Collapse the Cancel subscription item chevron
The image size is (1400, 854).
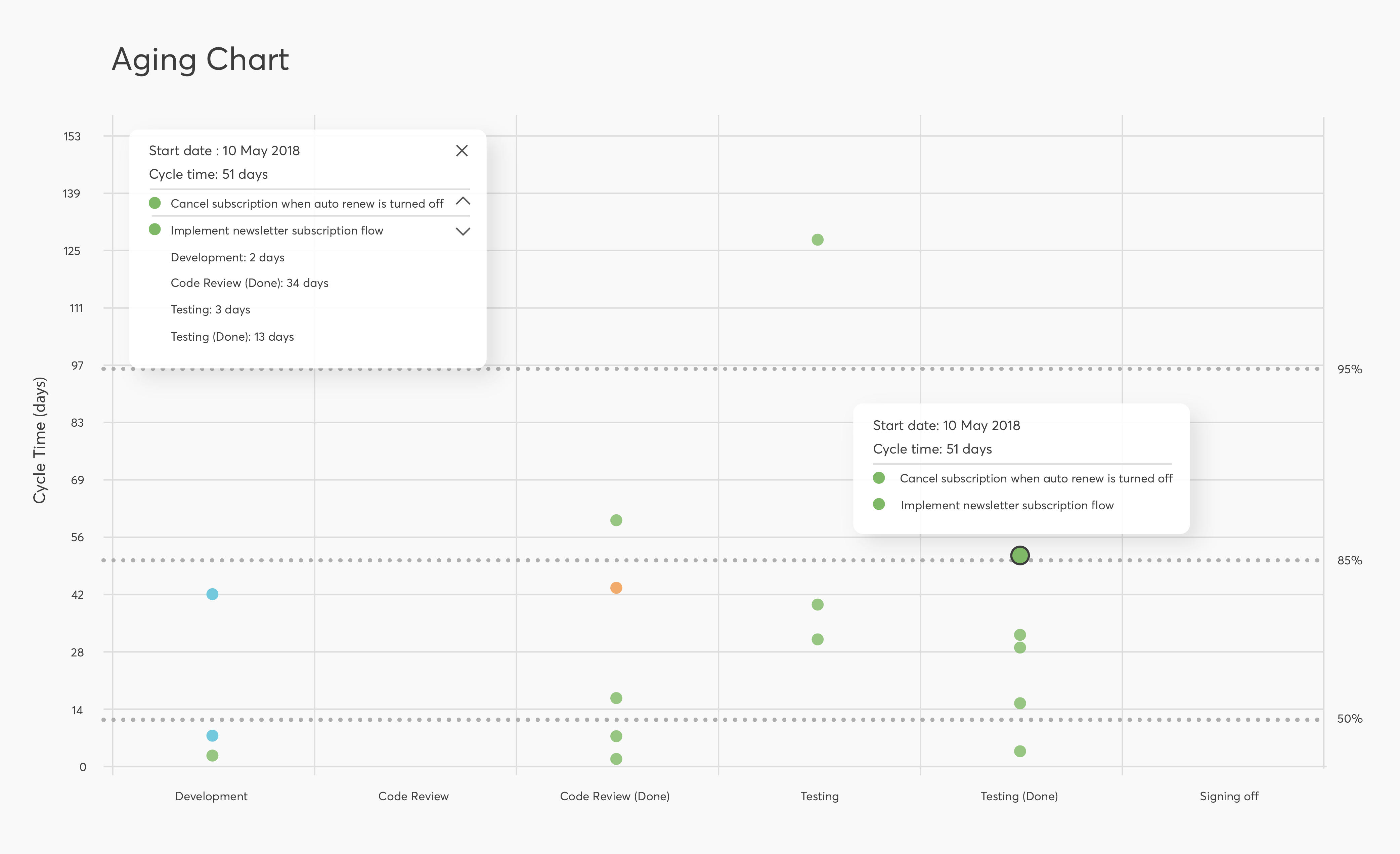tap(463, 201)
